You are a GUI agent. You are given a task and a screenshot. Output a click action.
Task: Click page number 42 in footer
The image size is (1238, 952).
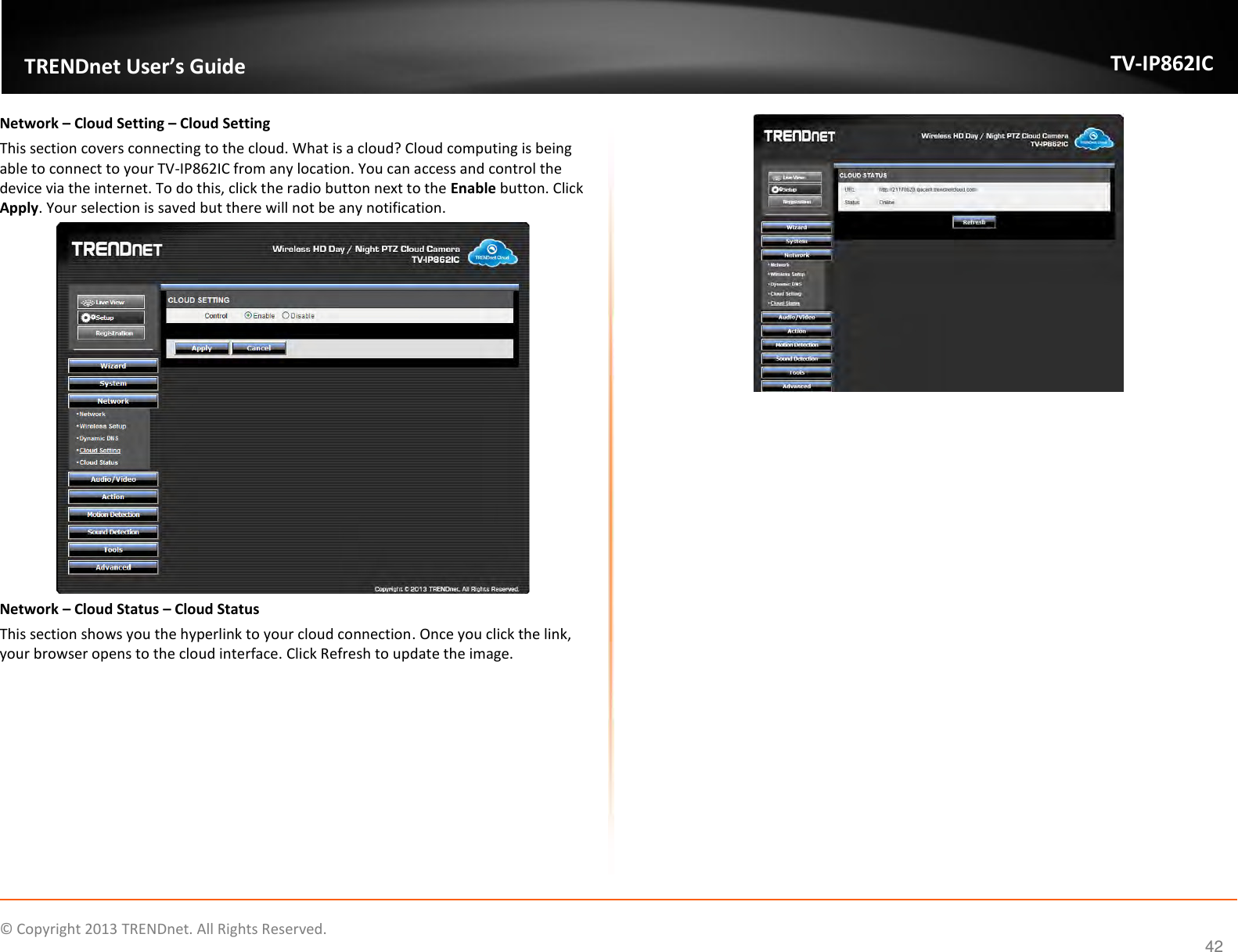[x=1214, y=946]
